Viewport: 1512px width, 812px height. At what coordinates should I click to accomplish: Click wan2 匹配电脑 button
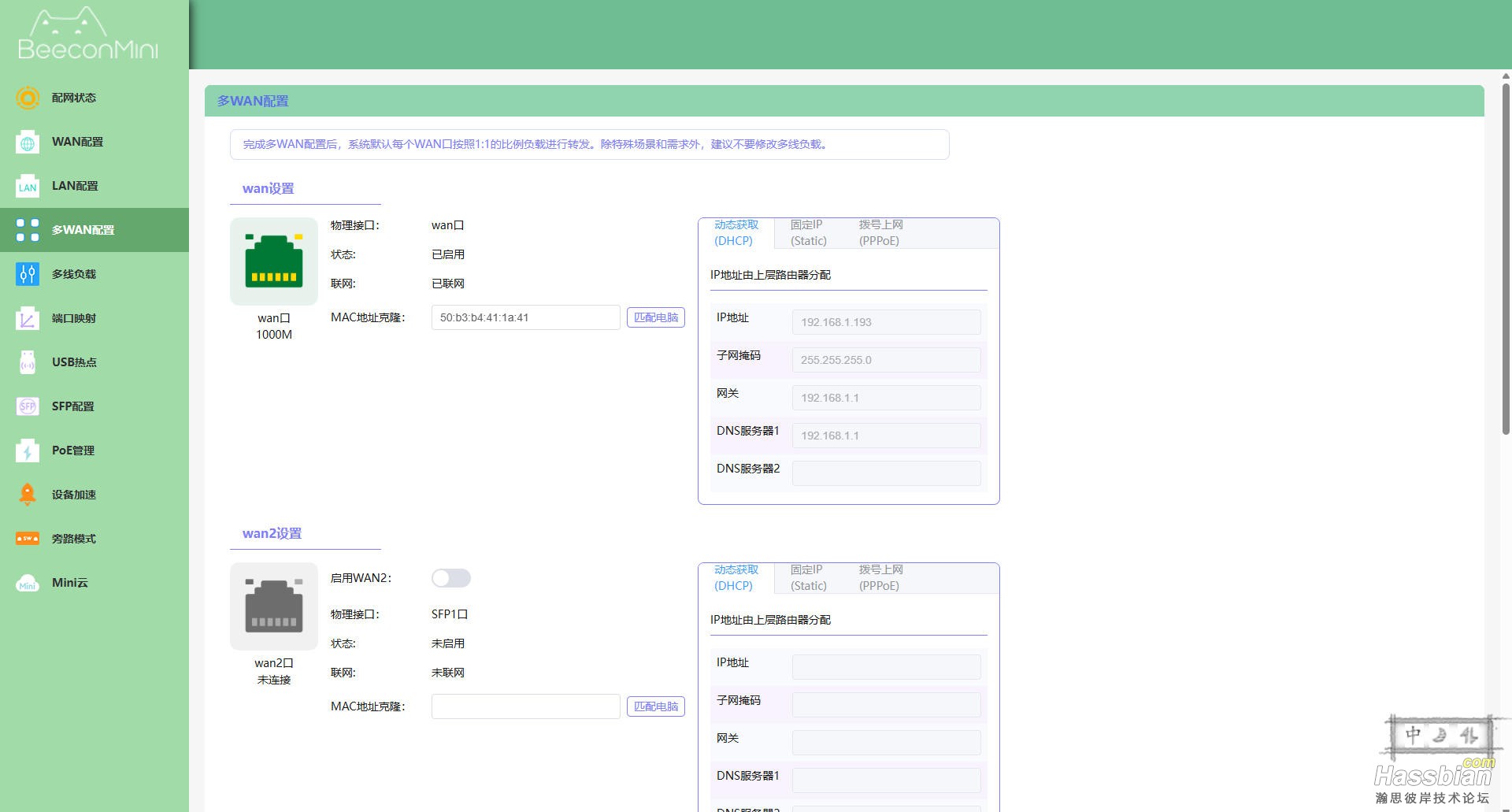656,706
